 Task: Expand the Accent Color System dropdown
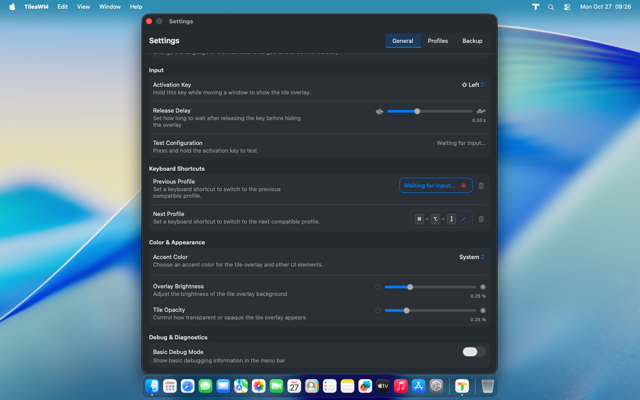471,257
